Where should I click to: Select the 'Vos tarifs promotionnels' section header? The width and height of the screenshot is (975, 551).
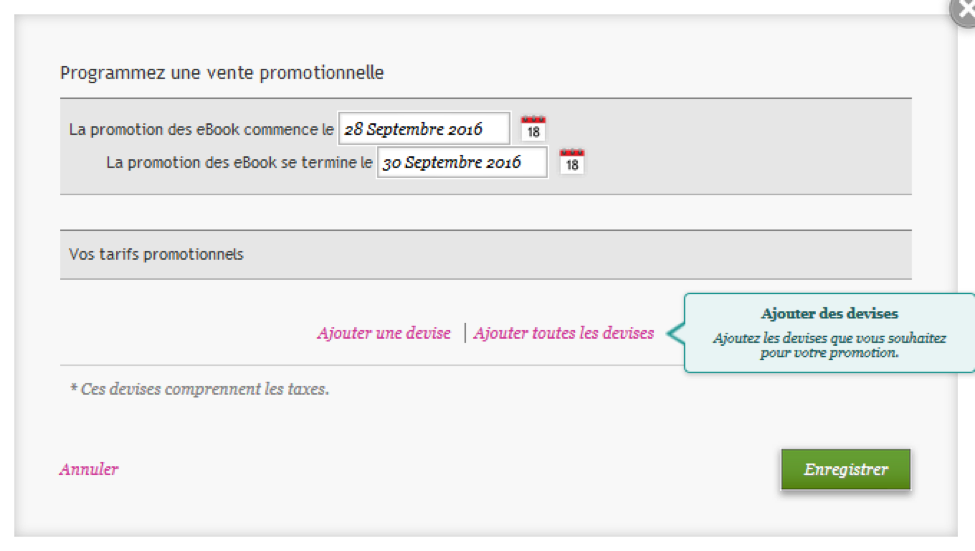pos(156,254)
